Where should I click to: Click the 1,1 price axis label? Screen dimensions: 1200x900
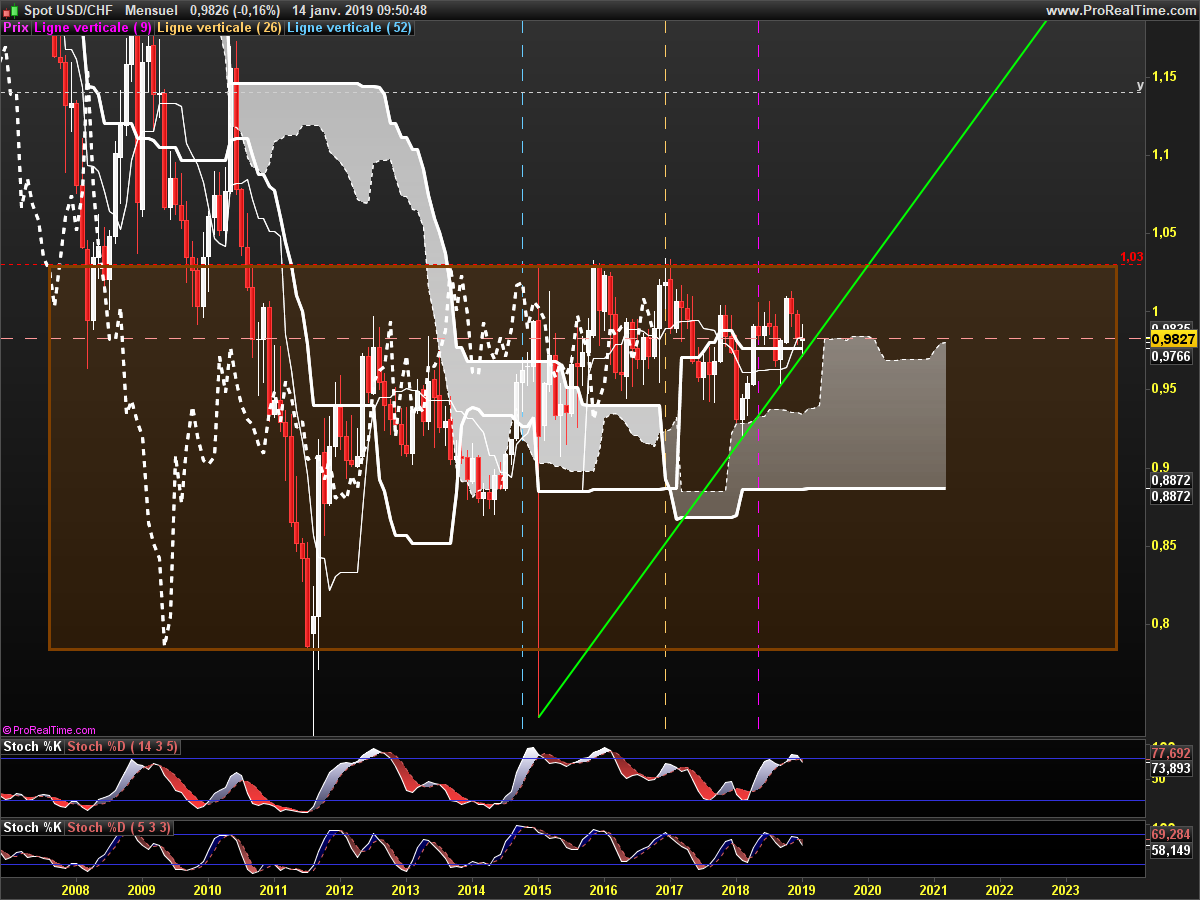pyautogui.click(x=1159, y=155)
